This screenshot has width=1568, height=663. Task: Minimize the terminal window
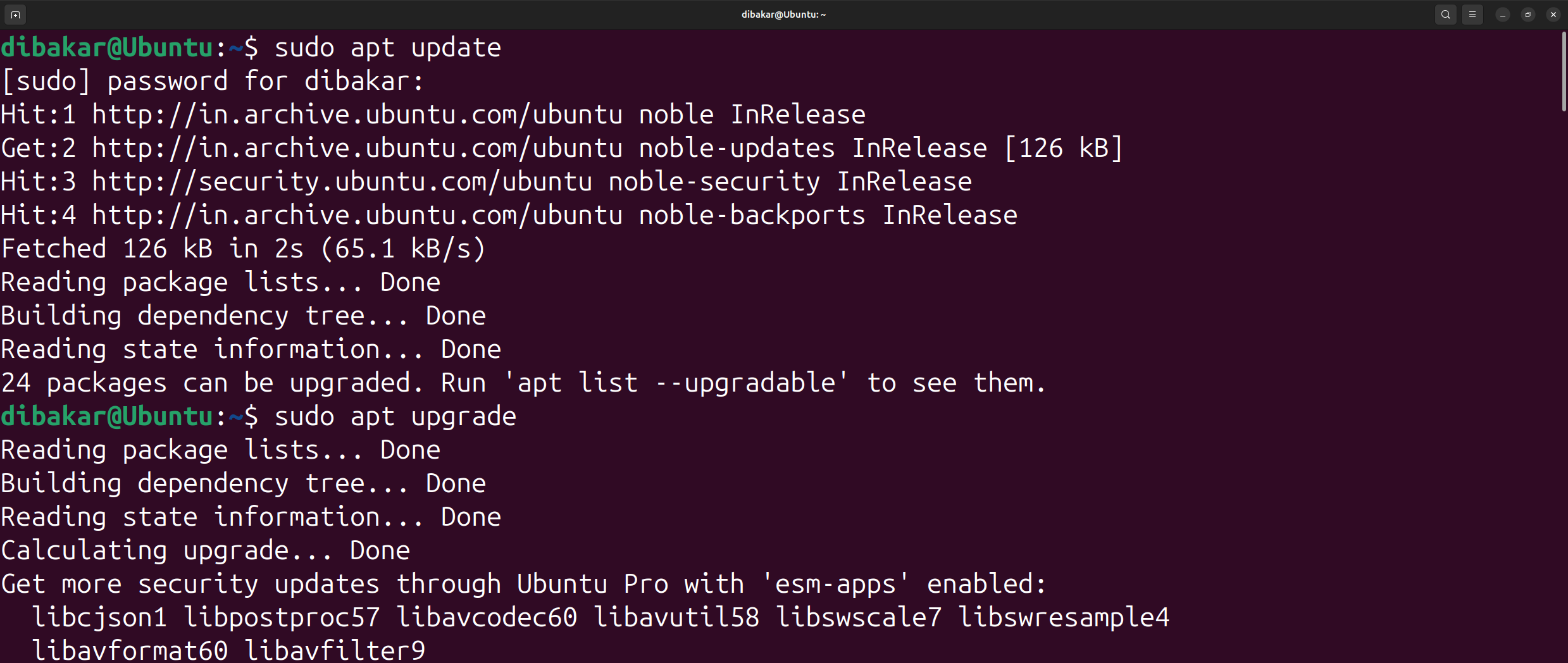click(x=1503, y=15)
